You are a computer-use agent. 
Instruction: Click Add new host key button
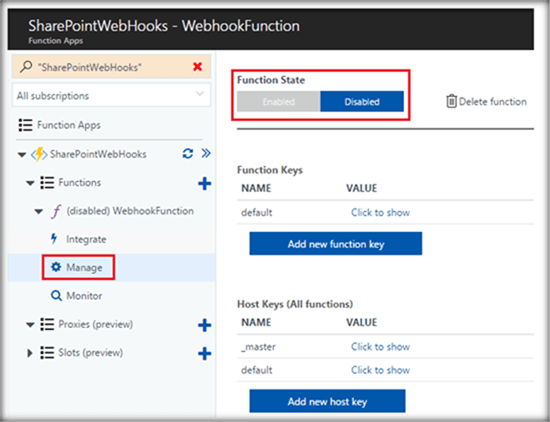point(327,401)
